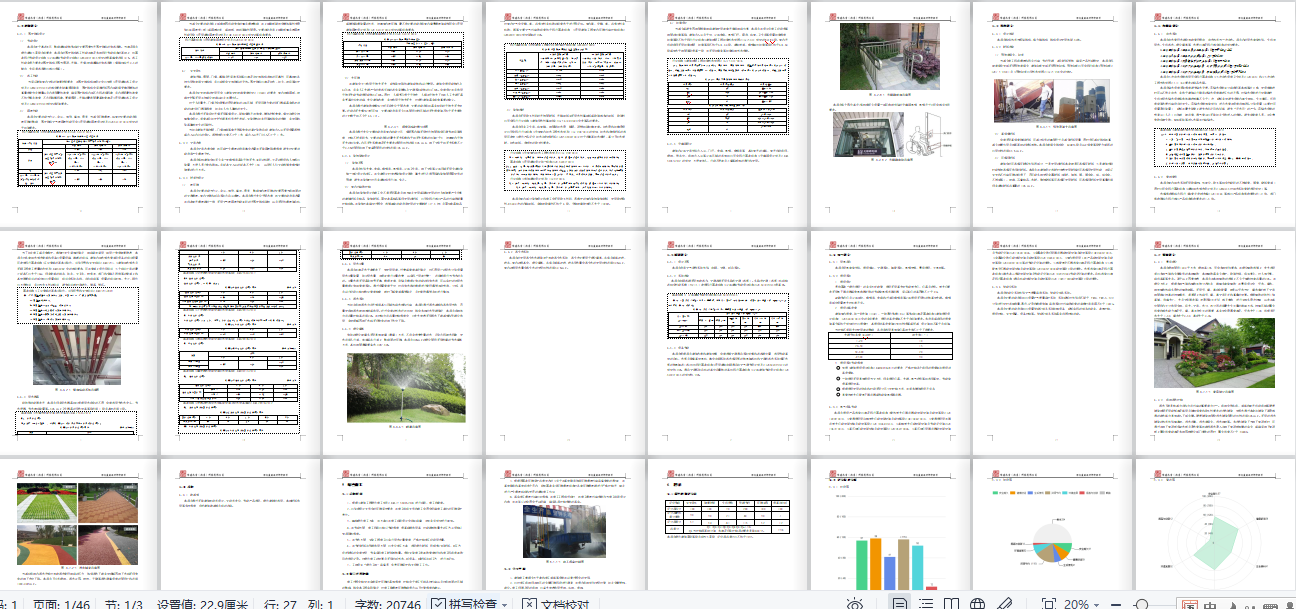This screenshot has height=609, width=1296.
Task: Click the 设置值: 22.9厘米 status entry
Action: click(x=203, y=604)
